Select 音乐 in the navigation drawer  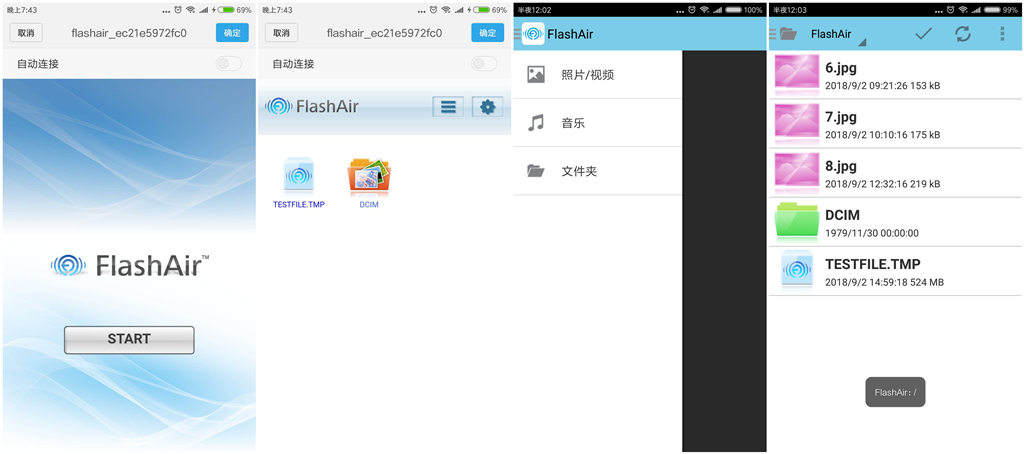(597, 123)
